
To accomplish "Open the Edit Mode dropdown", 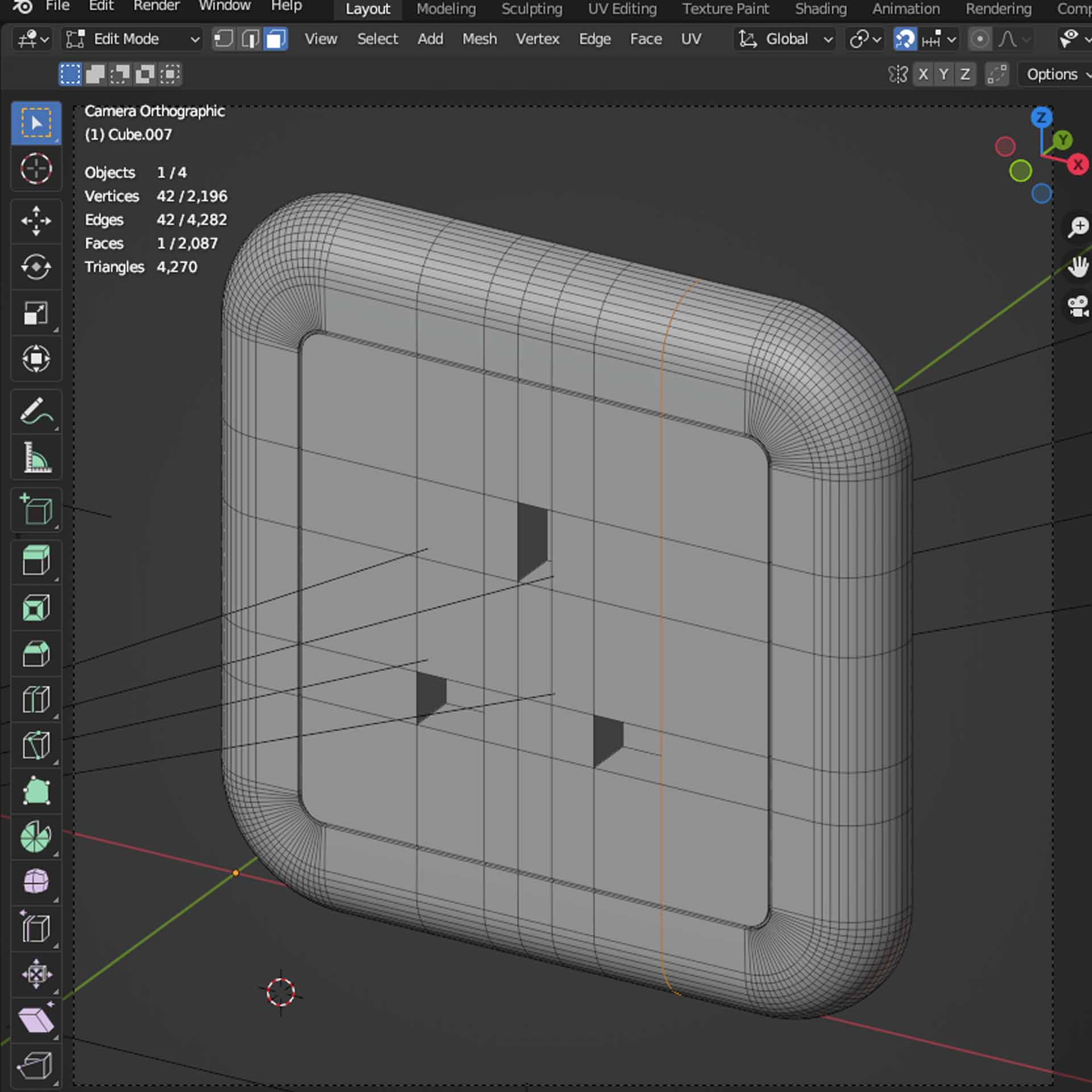I will pyautogui.click(x=133, y=39).
